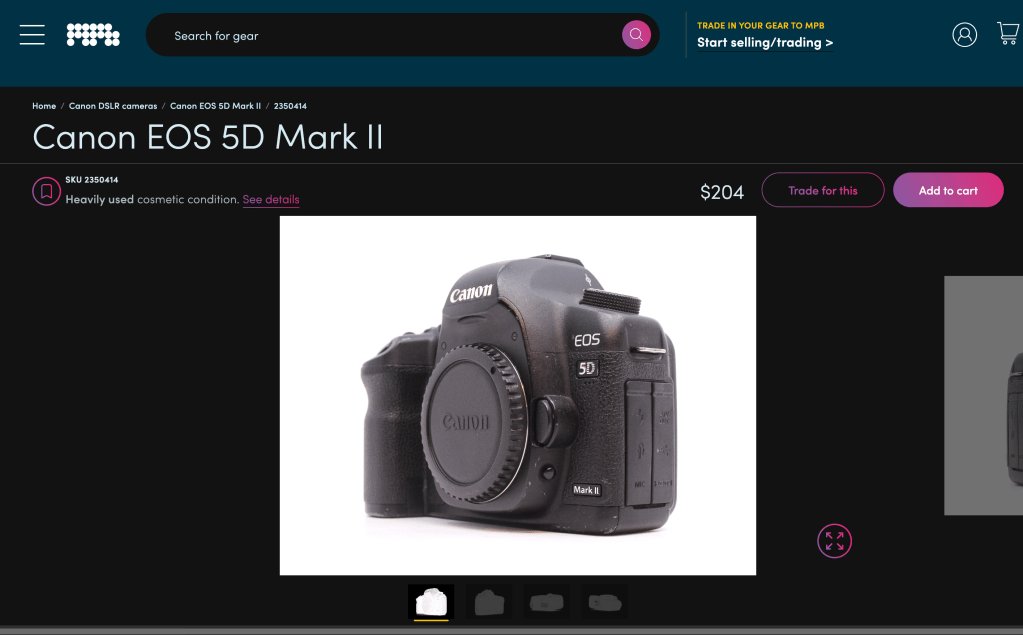Viewport: 1023px width, 635px height.
Task: View the shopping cart
Action: point(1007,34)
